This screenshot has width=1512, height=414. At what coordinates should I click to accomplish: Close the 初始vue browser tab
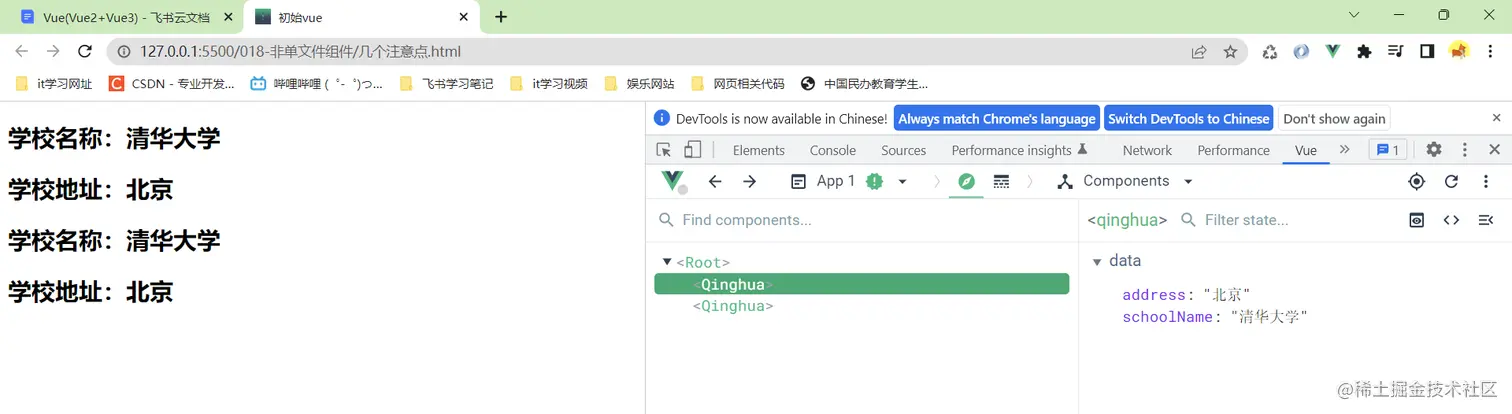point(463,17)
